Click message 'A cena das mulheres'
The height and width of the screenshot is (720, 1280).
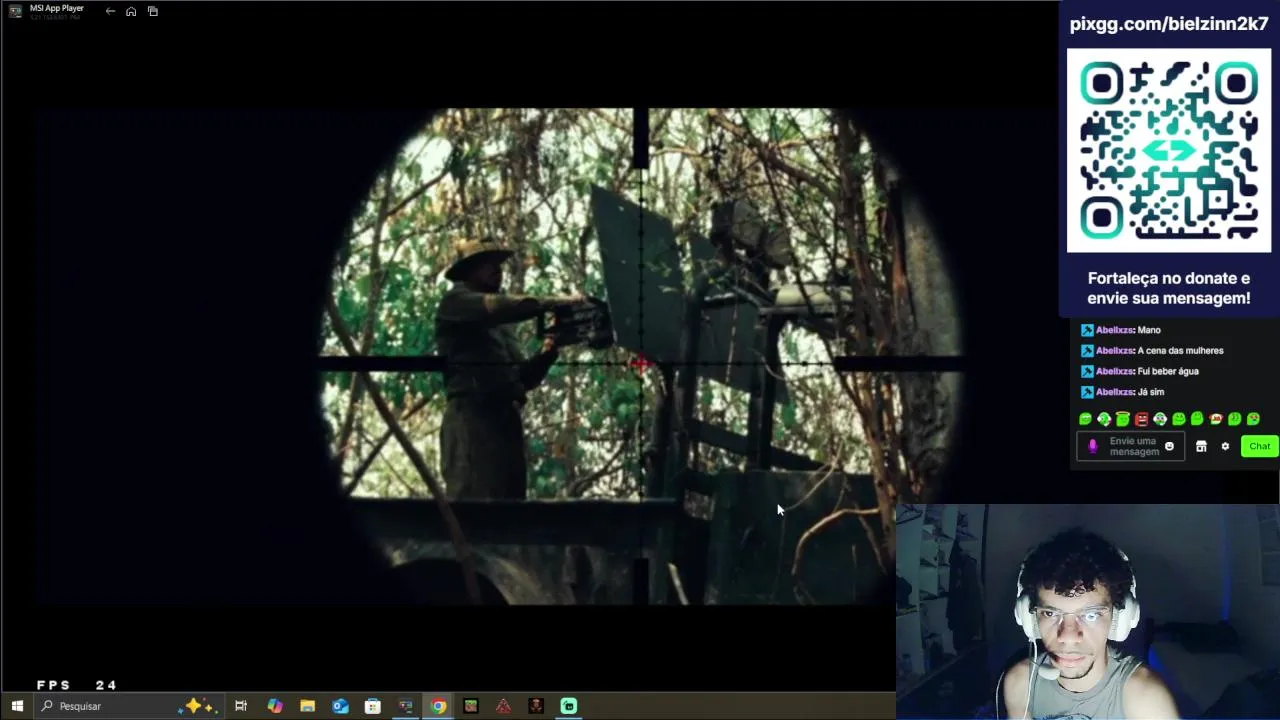point(1180,351)
